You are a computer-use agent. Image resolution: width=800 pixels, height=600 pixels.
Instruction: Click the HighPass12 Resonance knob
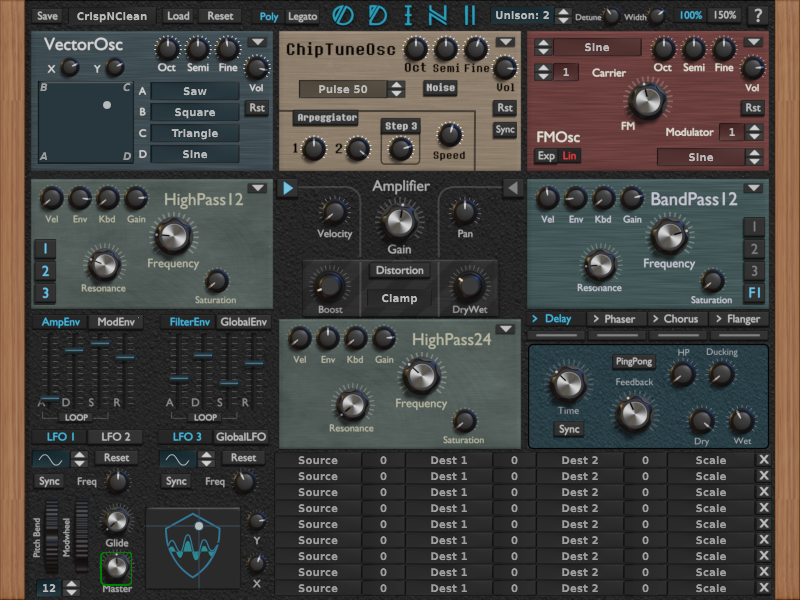104,265
